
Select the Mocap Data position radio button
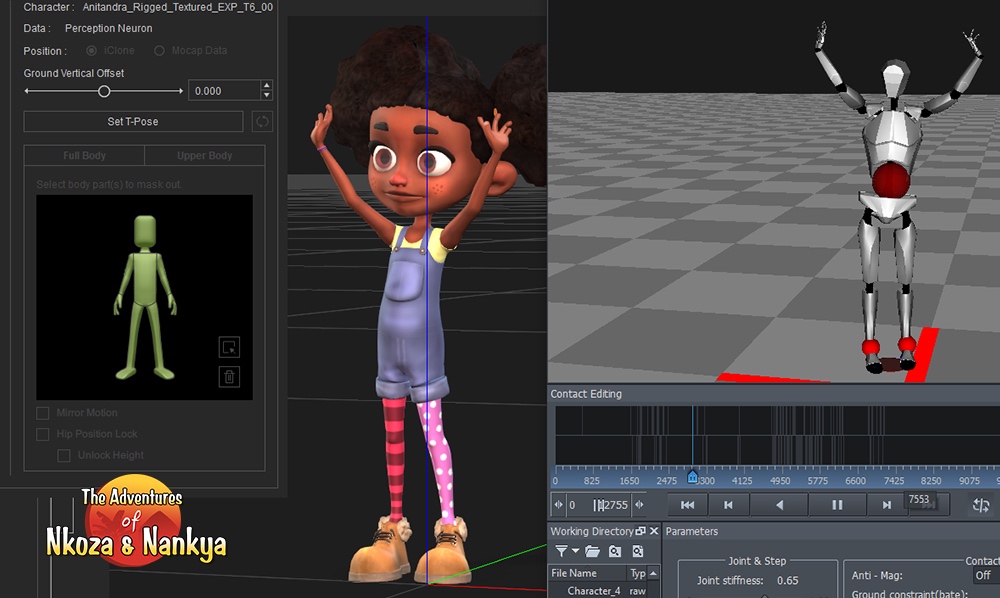point(160,51)
